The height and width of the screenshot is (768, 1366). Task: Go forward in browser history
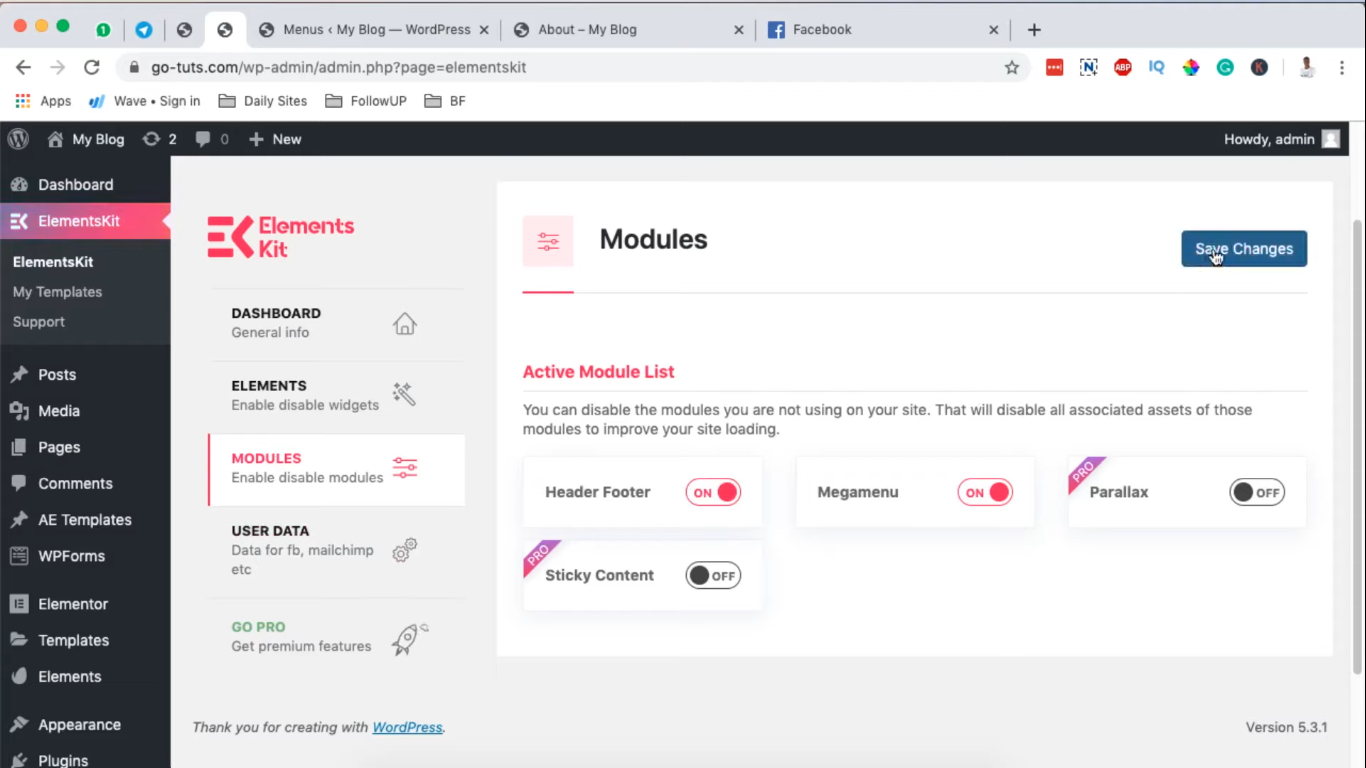(x=58, y=67)
